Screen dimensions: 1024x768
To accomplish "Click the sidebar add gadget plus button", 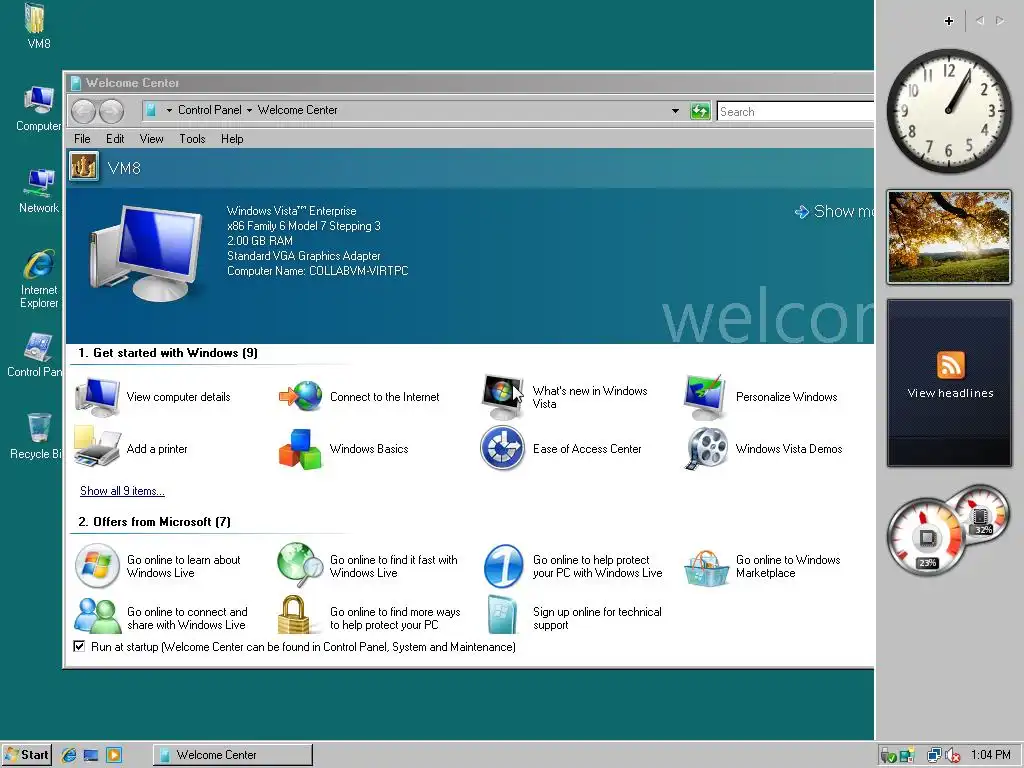I will (949, 21).
